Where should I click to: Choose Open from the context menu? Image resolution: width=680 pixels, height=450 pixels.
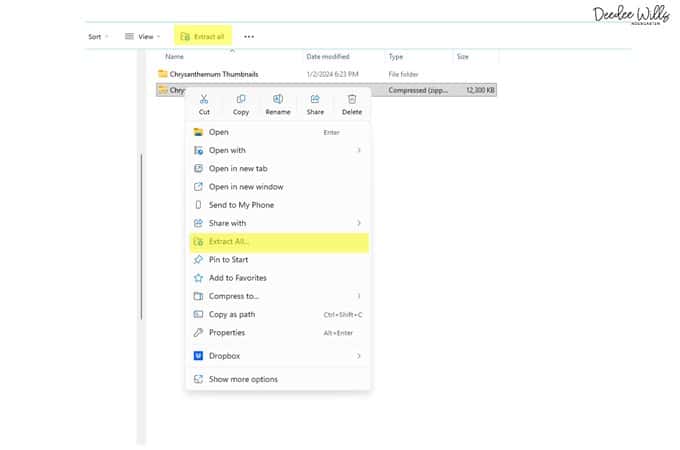(279, 132)
